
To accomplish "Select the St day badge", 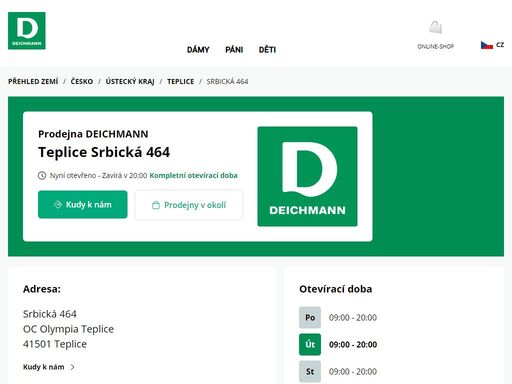I will (x=310, y=371).
